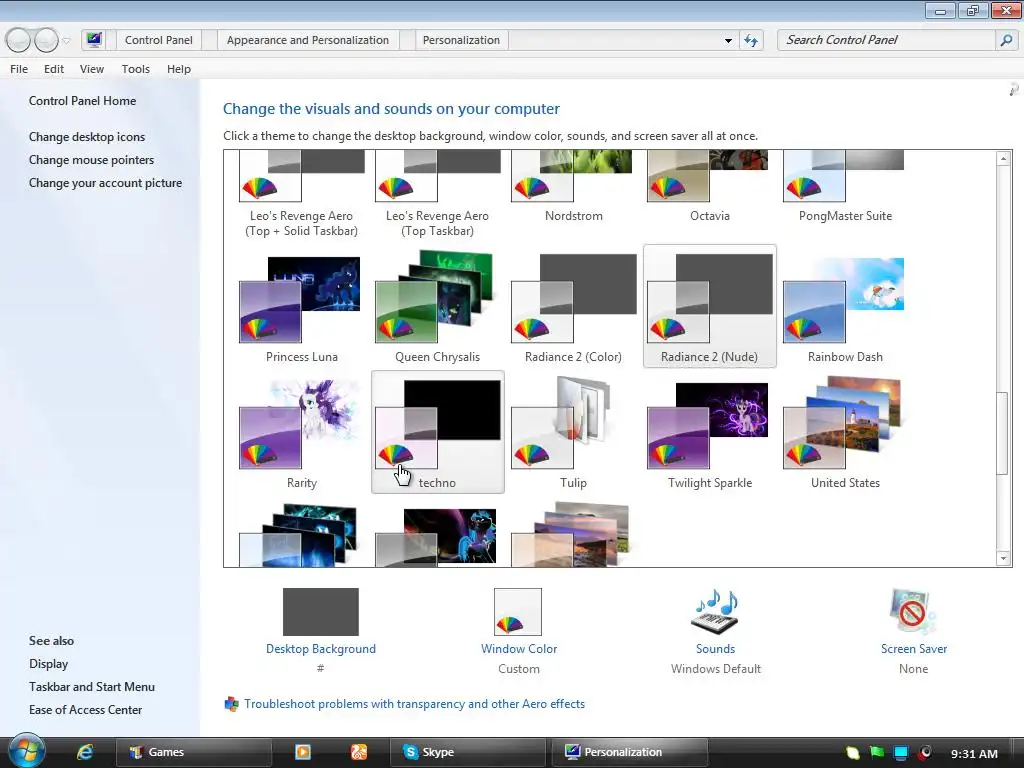Click the address bar refresh icon
Image resolution: width=1024 pixels, height=768 pixels.
751,40
